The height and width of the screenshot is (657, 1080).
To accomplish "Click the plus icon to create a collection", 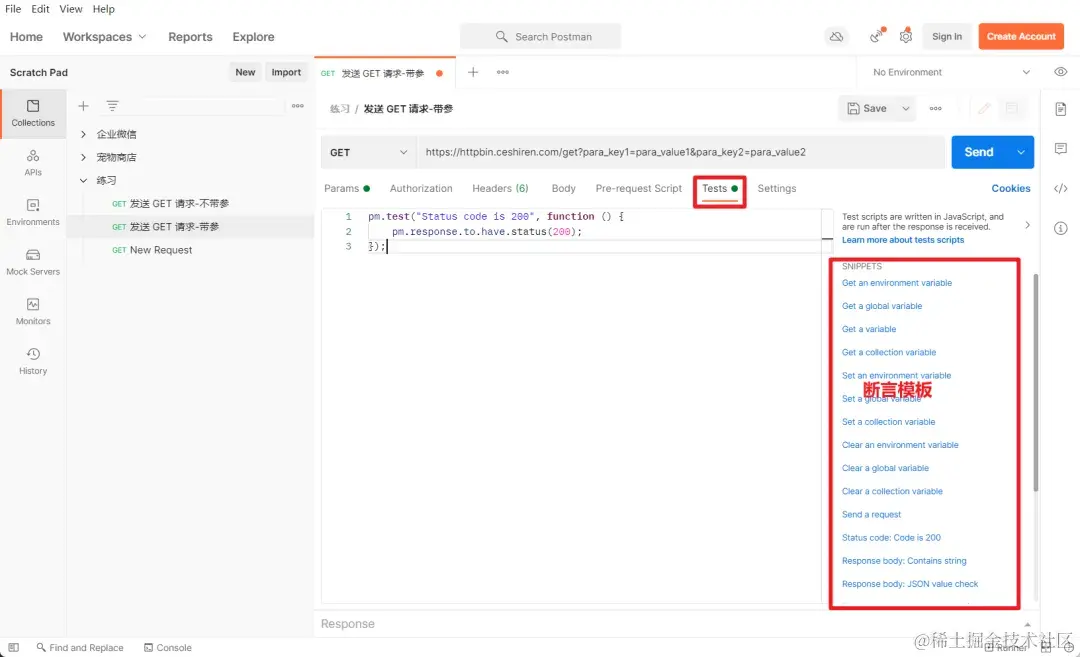I will tap(83, 105).
